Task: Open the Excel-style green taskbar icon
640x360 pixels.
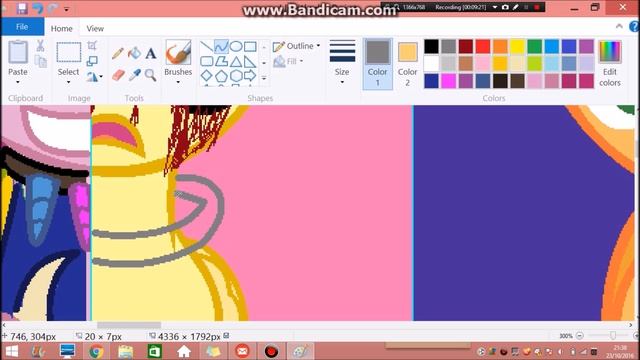Action: [154, 351]
